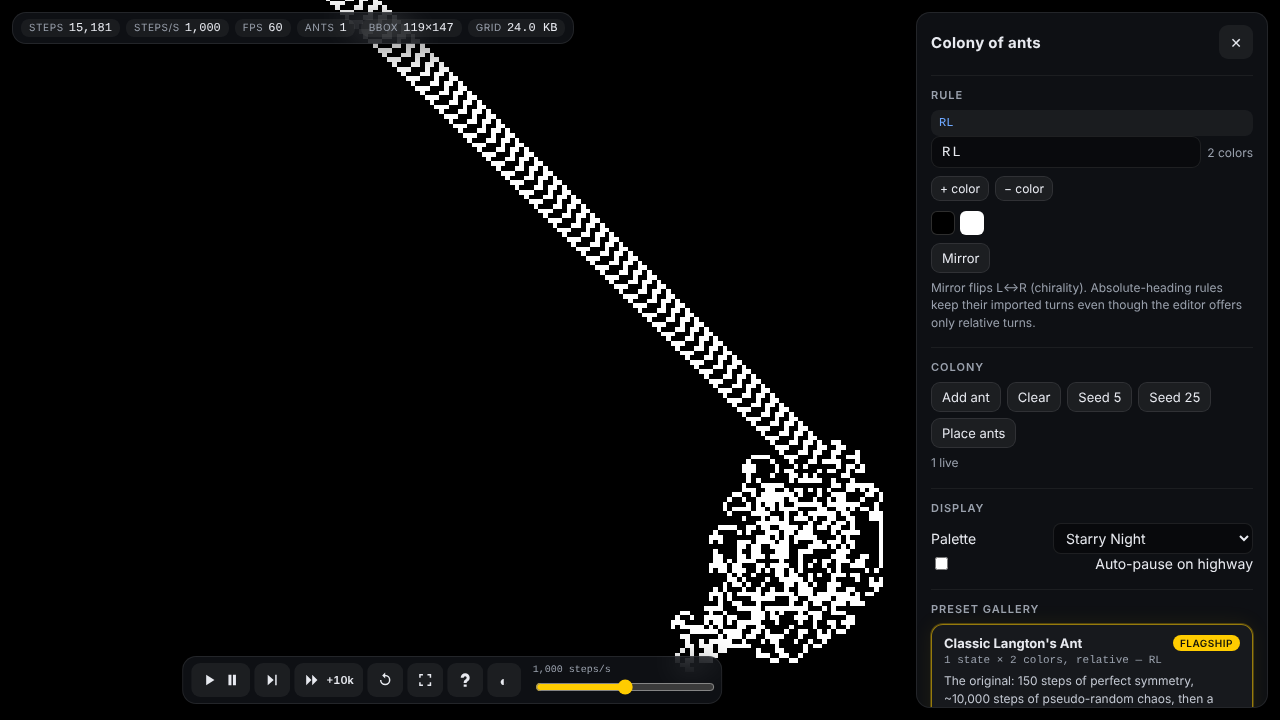Open help with the question mark icon
Image resolution: width=1280 pixels, height=720 pixels.
465,680
